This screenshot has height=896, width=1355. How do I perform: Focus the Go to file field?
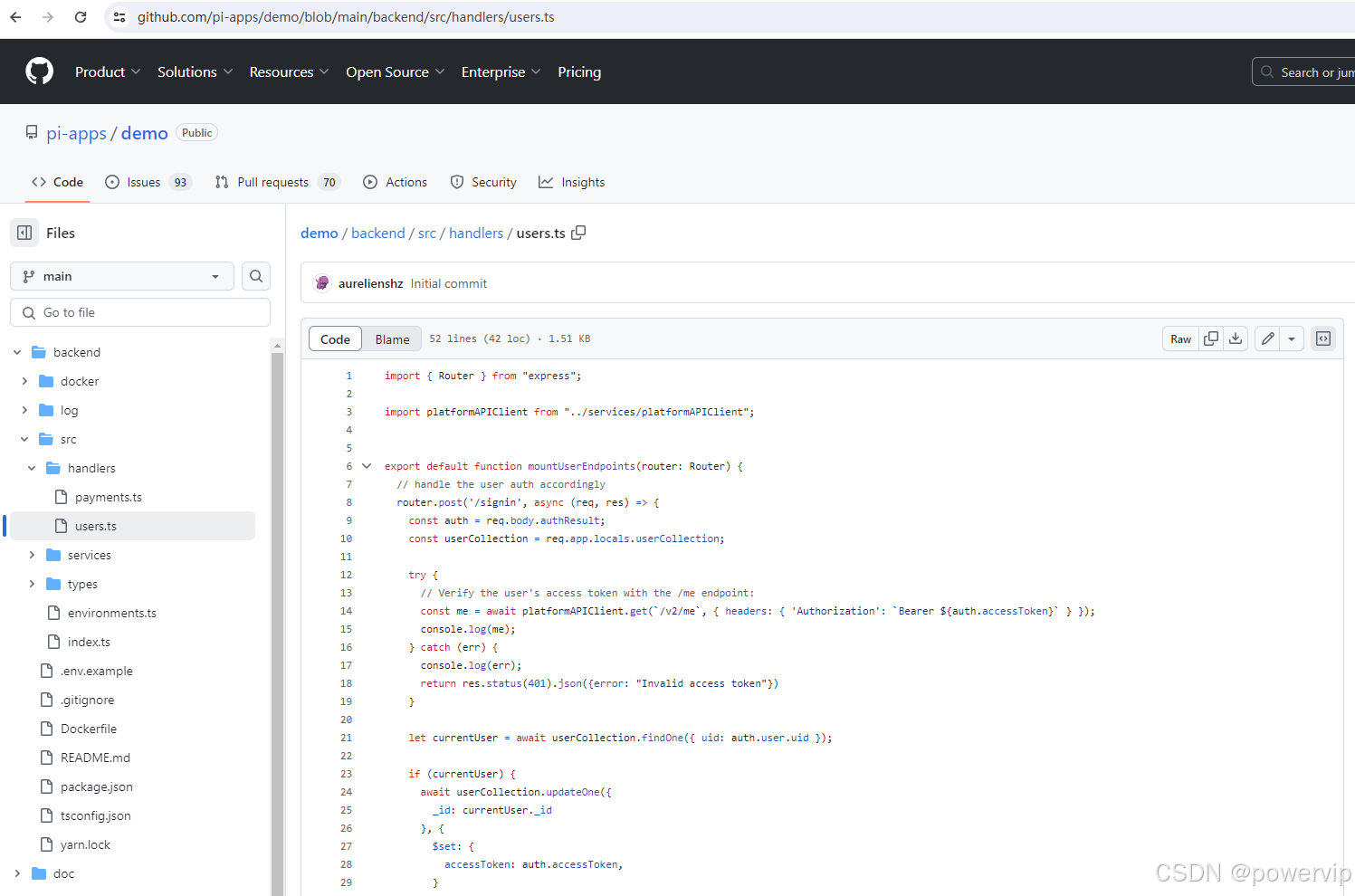(140, 312)
